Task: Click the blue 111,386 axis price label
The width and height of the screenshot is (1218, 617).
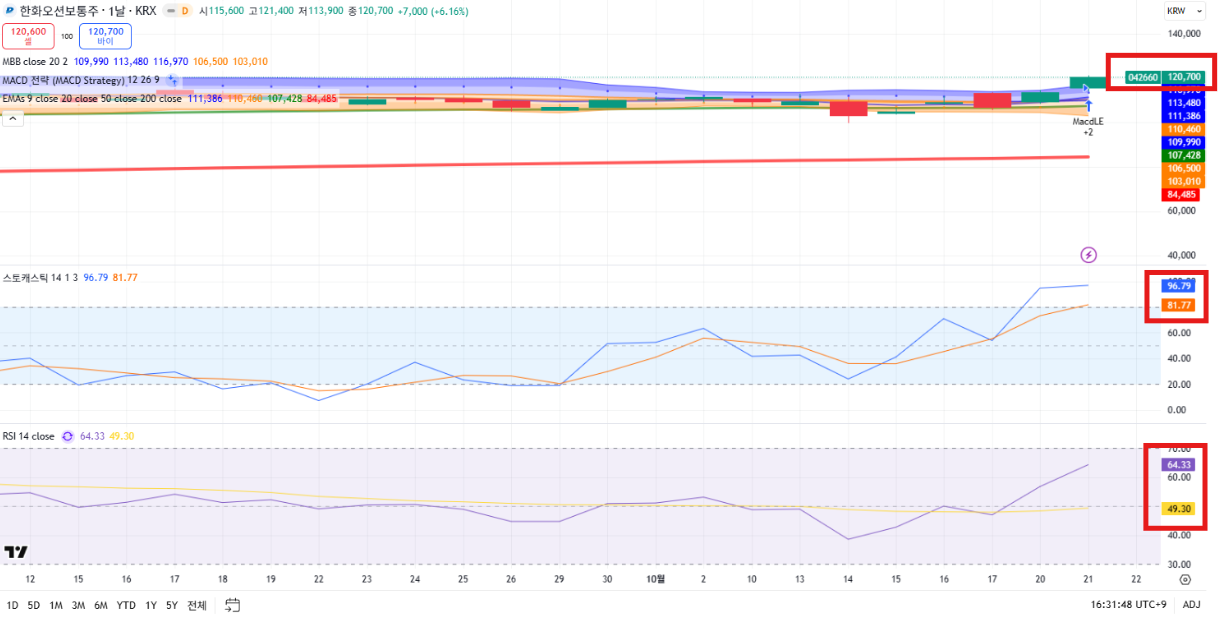Action: pyautogui.click(x=1184, y=116)
